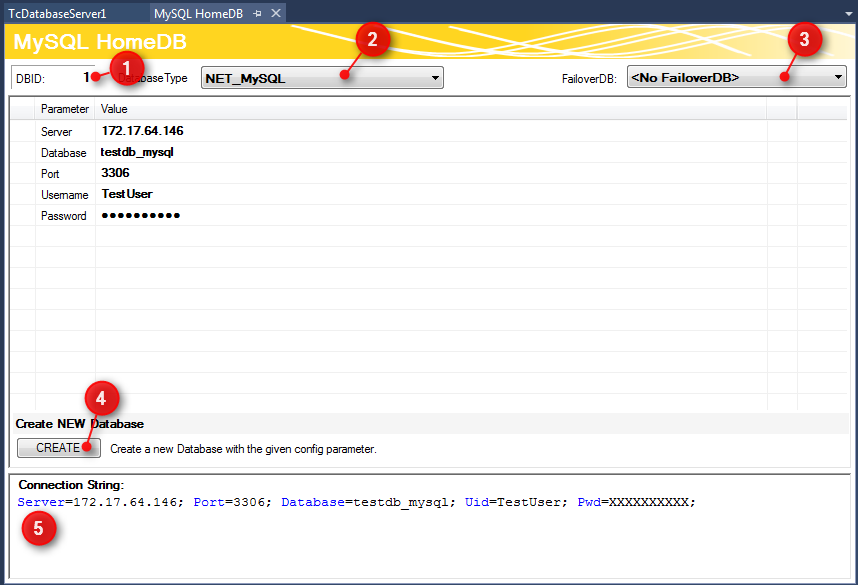Open the tab list overflow arrow
Viewport: 858px width, 585px height.
pyautogui.click(x=849, y=14)
